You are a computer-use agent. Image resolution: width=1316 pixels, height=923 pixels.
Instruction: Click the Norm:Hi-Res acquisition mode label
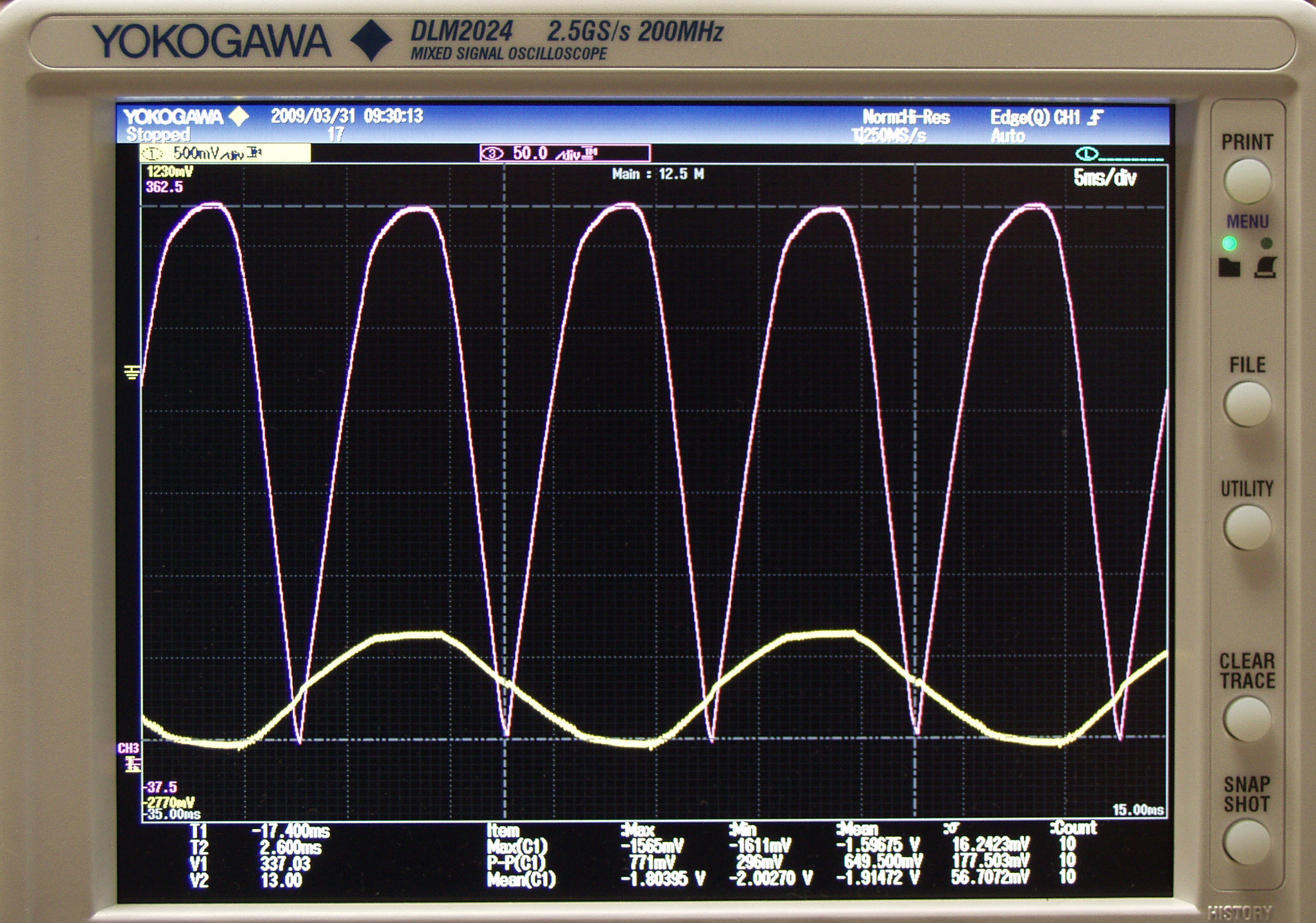905,117
